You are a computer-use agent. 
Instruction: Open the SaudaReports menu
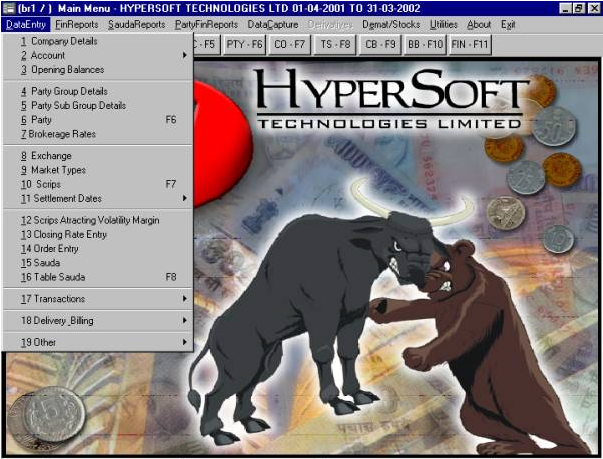click(x=137, y=25)
